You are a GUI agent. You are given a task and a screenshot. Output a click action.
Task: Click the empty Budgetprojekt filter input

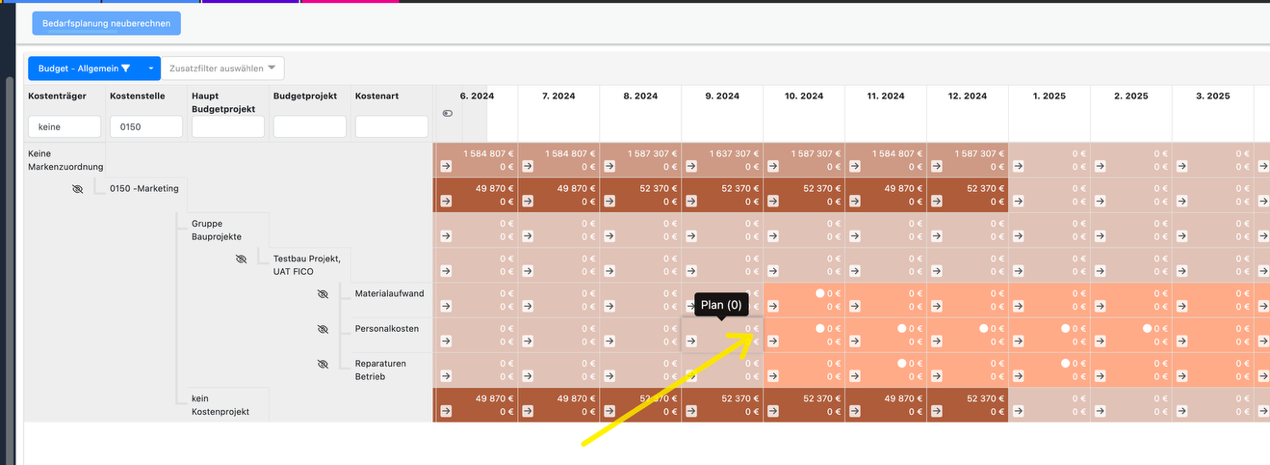[x=309, y=127]
